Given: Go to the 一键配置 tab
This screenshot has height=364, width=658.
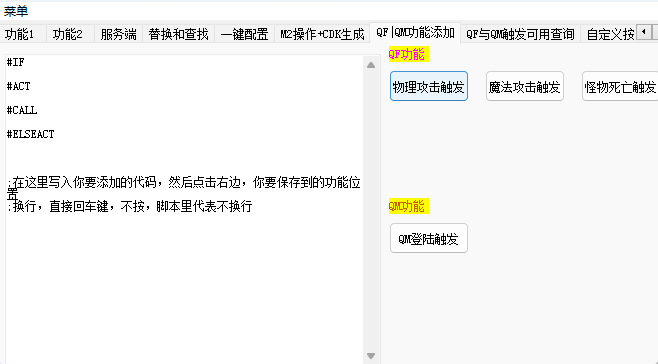Looking at the screenshot, I should click(x=244, y=34).
